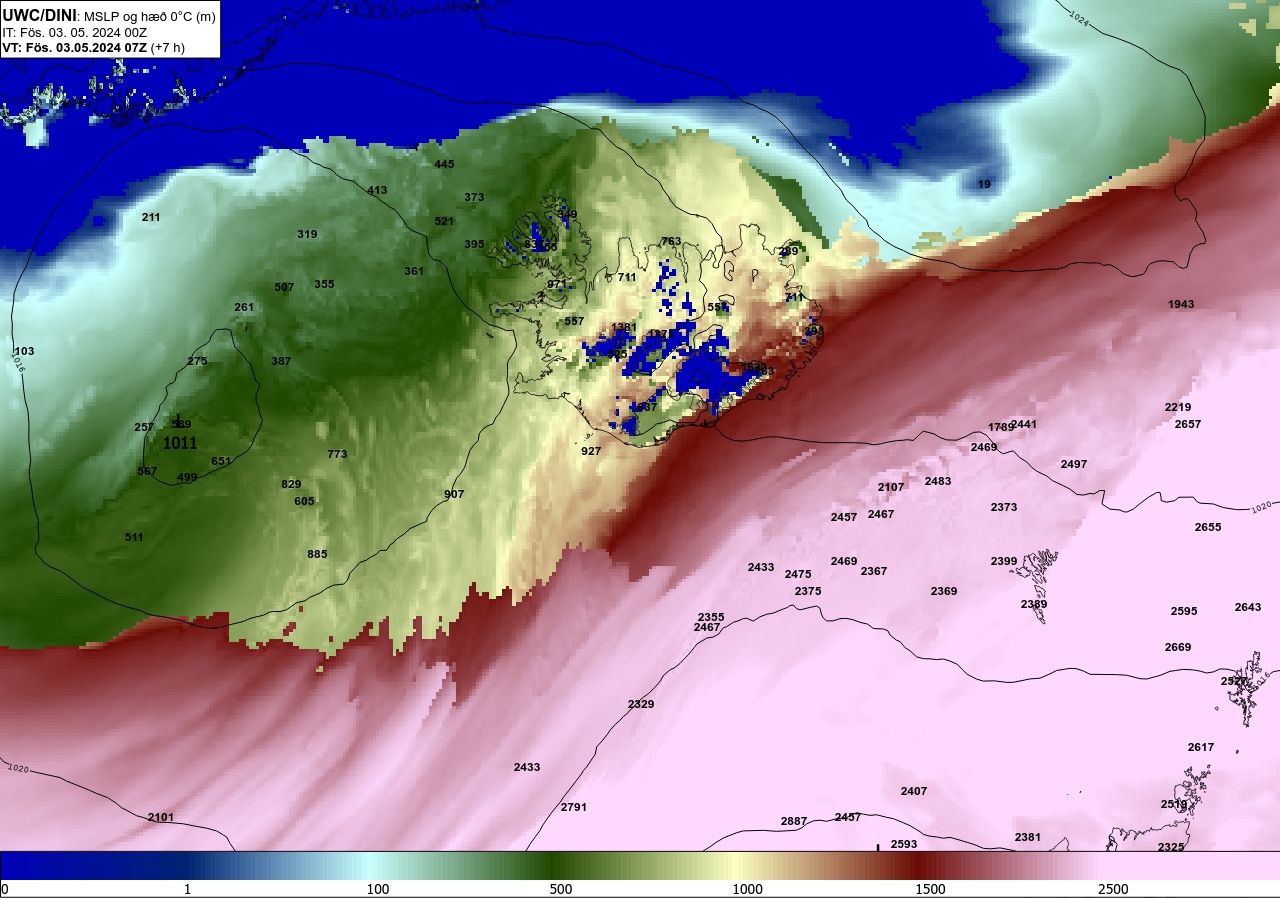1280x898 pixels.
Task: Click the height value 907
Action: 454,494
